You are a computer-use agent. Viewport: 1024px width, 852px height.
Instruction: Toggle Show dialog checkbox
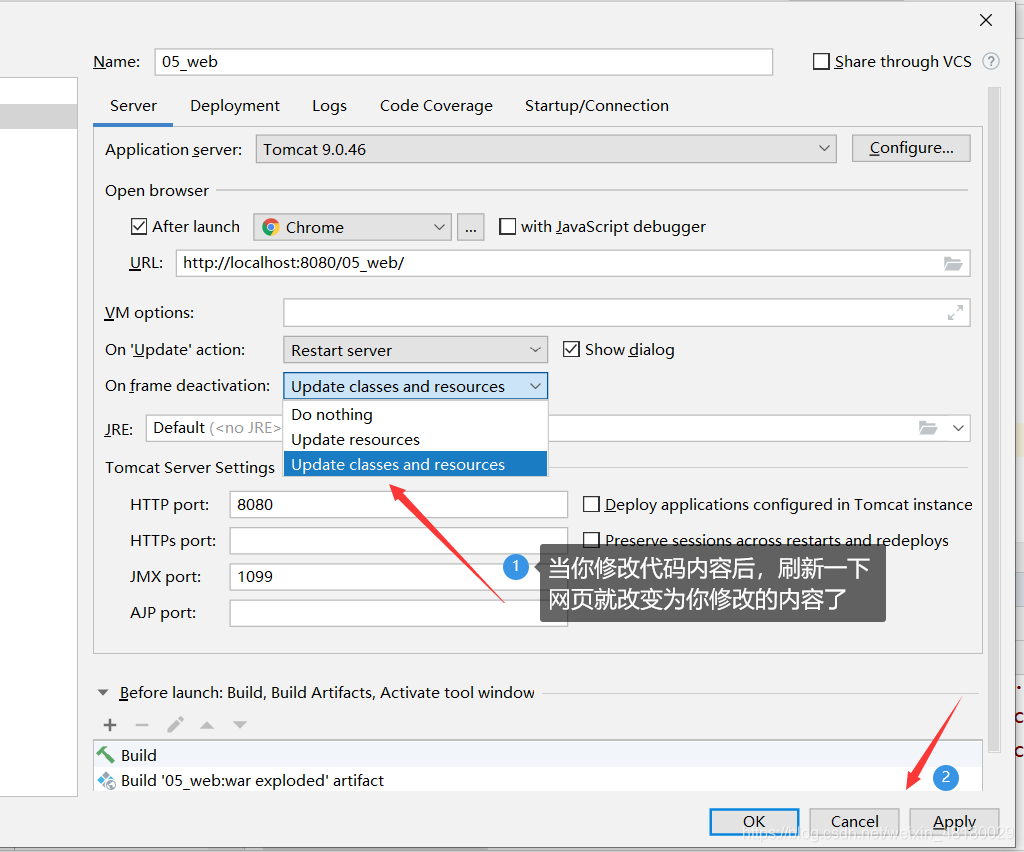click(571, 349)
